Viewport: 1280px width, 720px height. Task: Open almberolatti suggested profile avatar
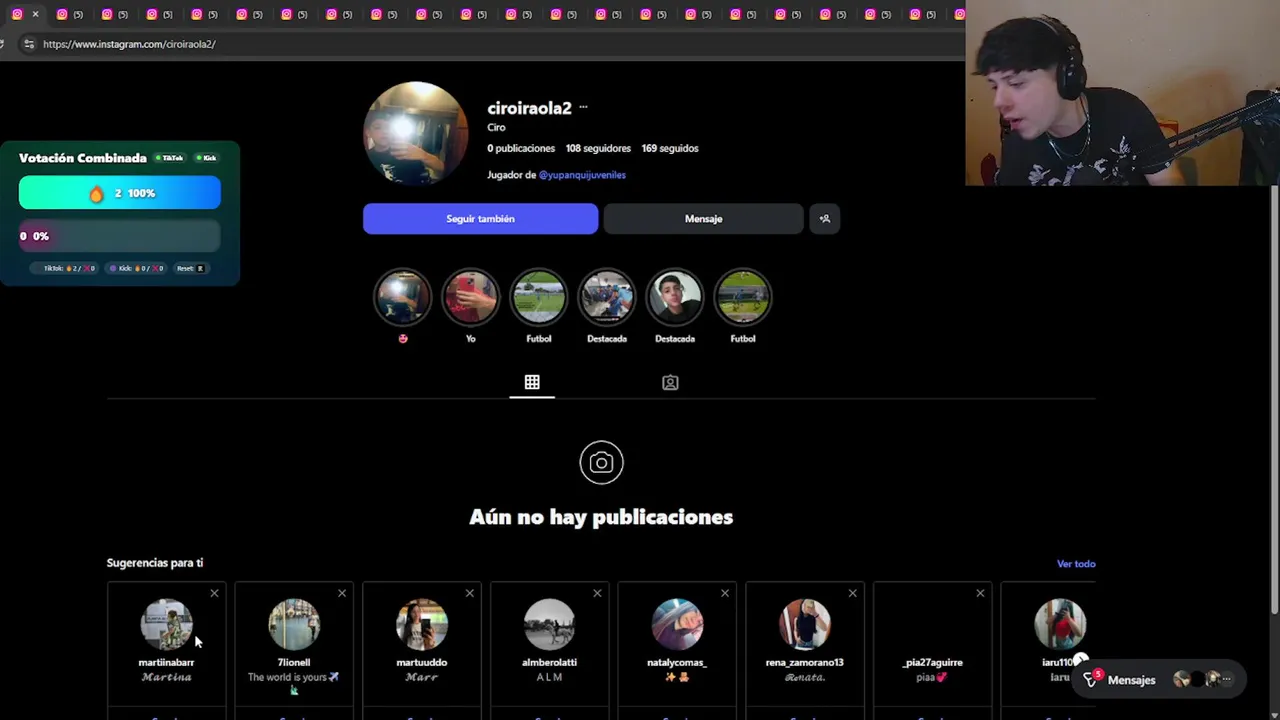coord(549,624)
